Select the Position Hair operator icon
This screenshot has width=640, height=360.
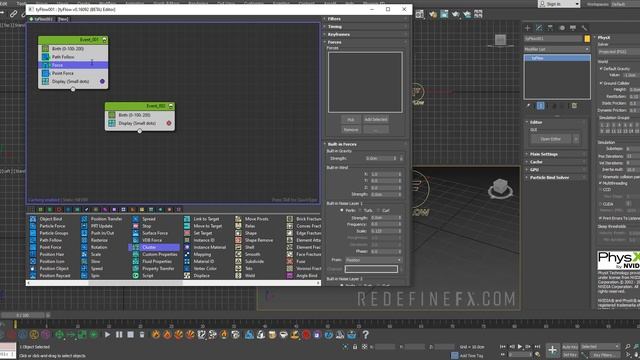33,254
